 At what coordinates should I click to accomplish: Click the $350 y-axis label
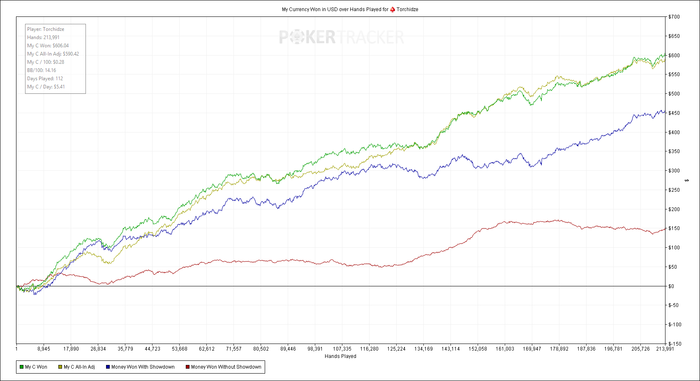[674, 151]
